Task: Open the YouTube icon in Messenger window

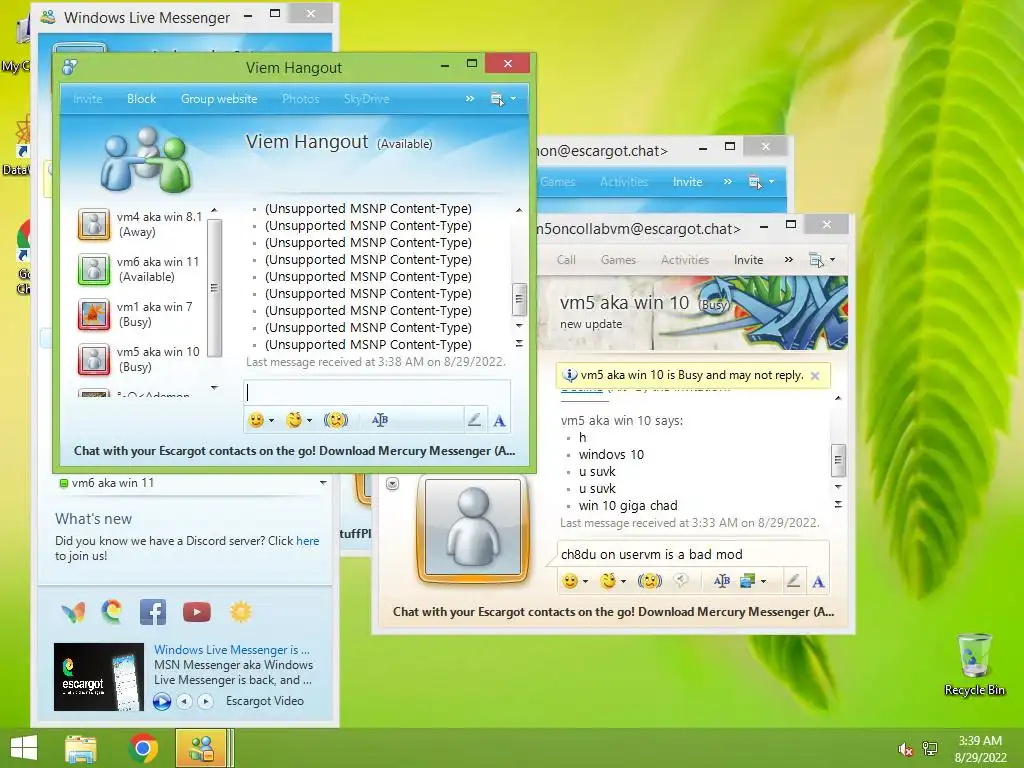Action: pyautogui.click(x=197, y=612)
